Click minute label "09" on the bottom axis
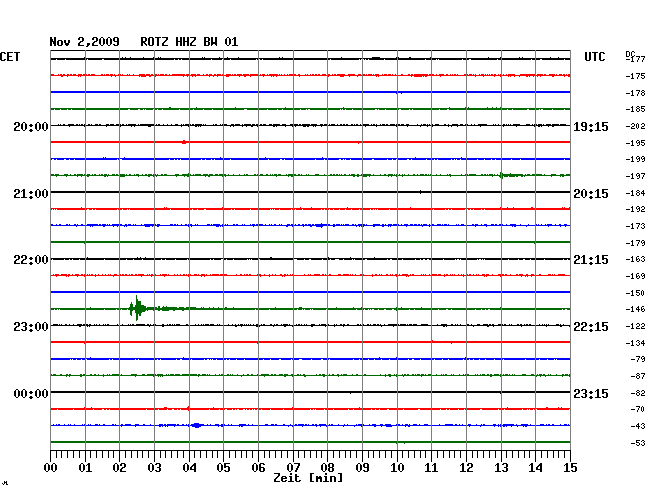The image size is (650, 494). 362,467
